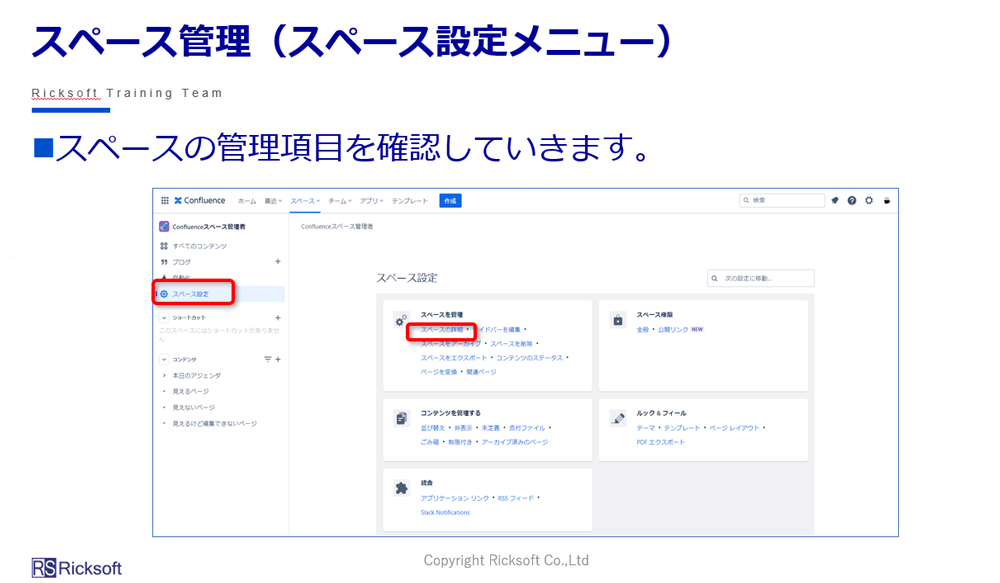Open the 見えないページ page

coord(193,408)
